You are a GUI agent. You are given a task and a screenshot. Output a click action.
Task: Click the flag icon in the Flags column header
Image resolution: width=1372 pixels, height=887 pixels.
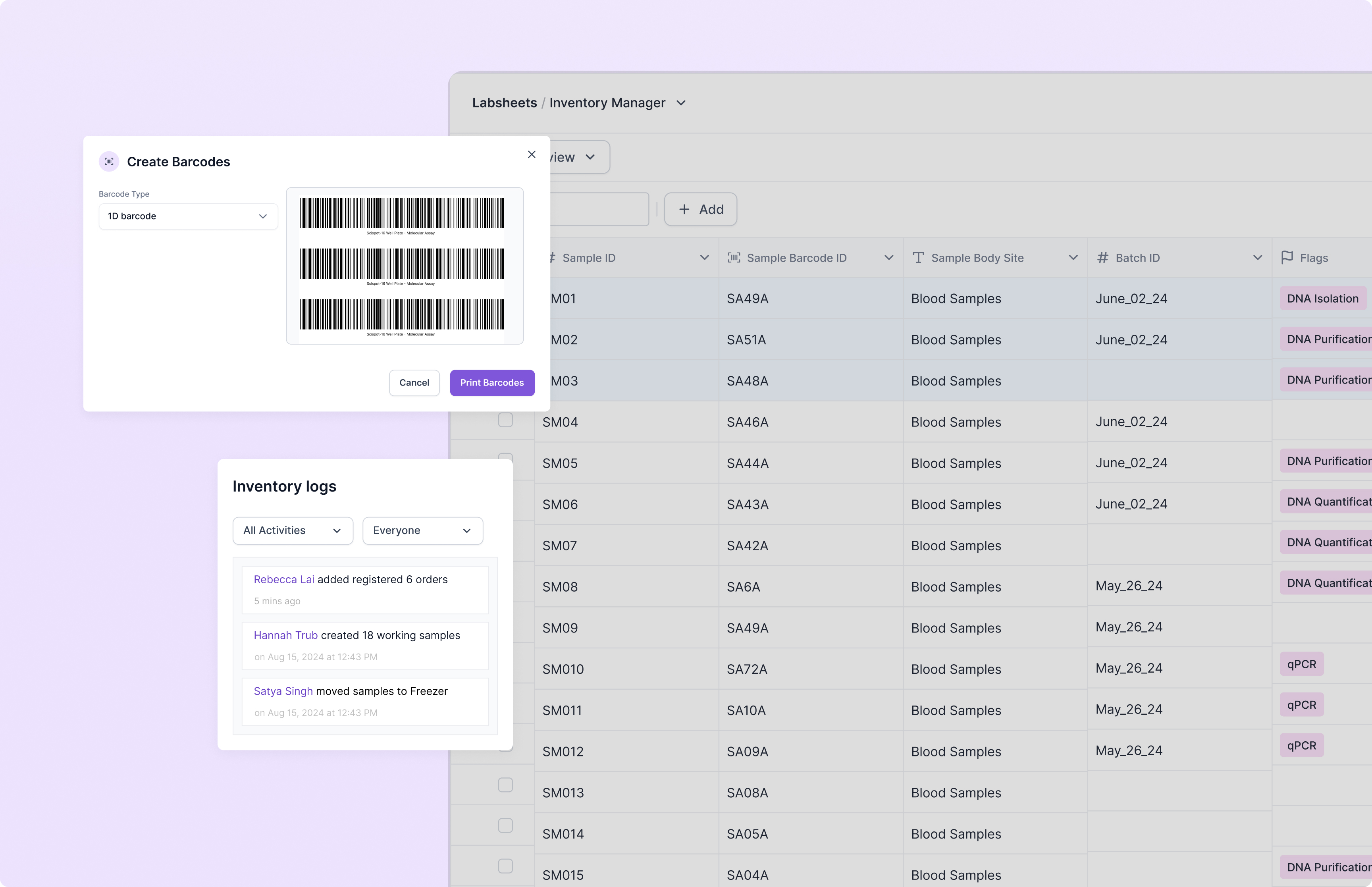tap(1288, 257)
